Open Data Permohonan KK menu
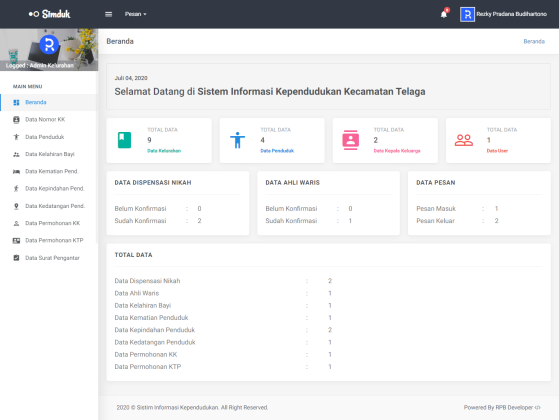559x420 pixels. (49, 223)
